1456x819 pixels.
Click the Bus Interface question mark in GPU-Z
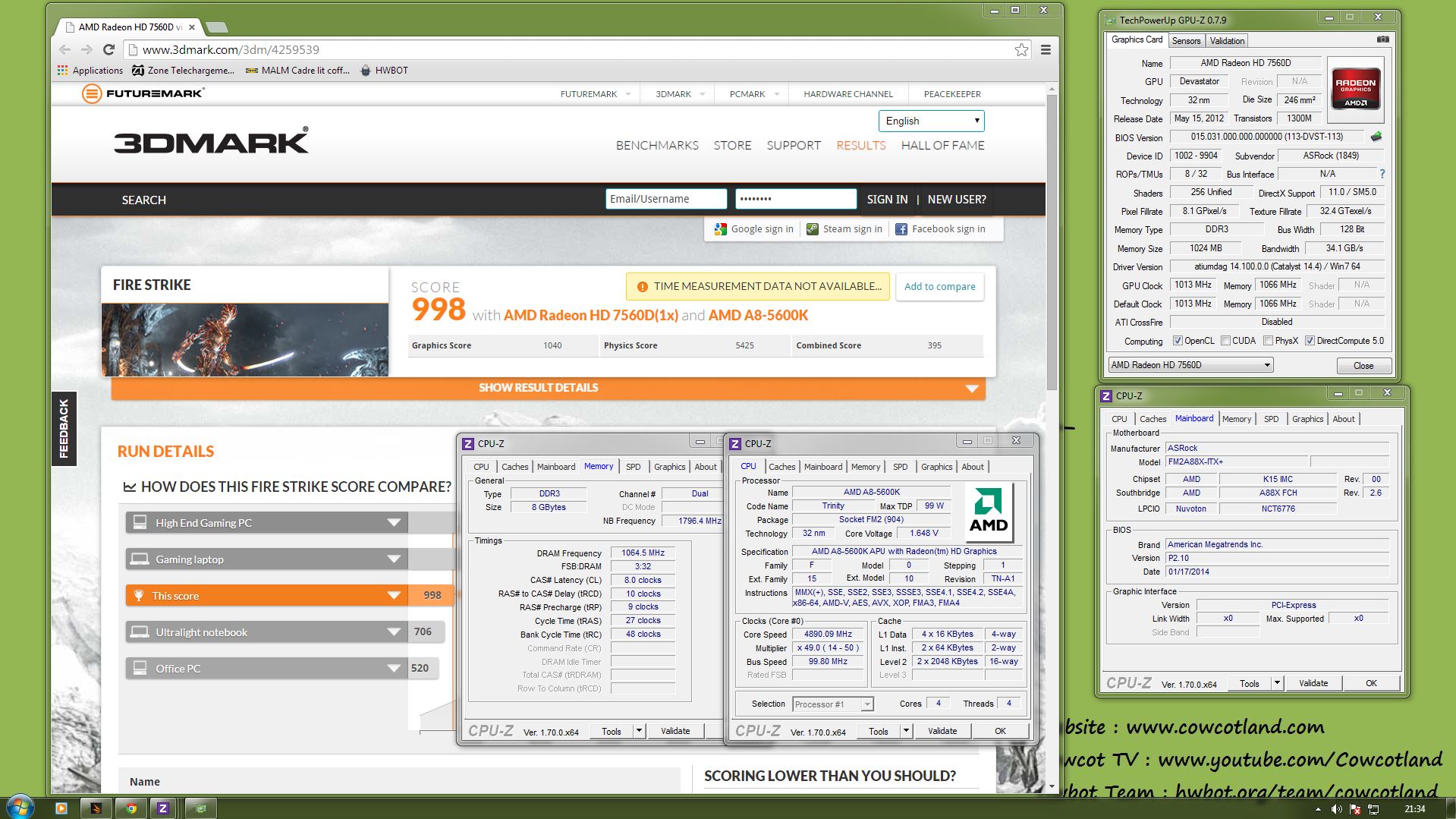pyautogui.click(x=1382, y=174)
